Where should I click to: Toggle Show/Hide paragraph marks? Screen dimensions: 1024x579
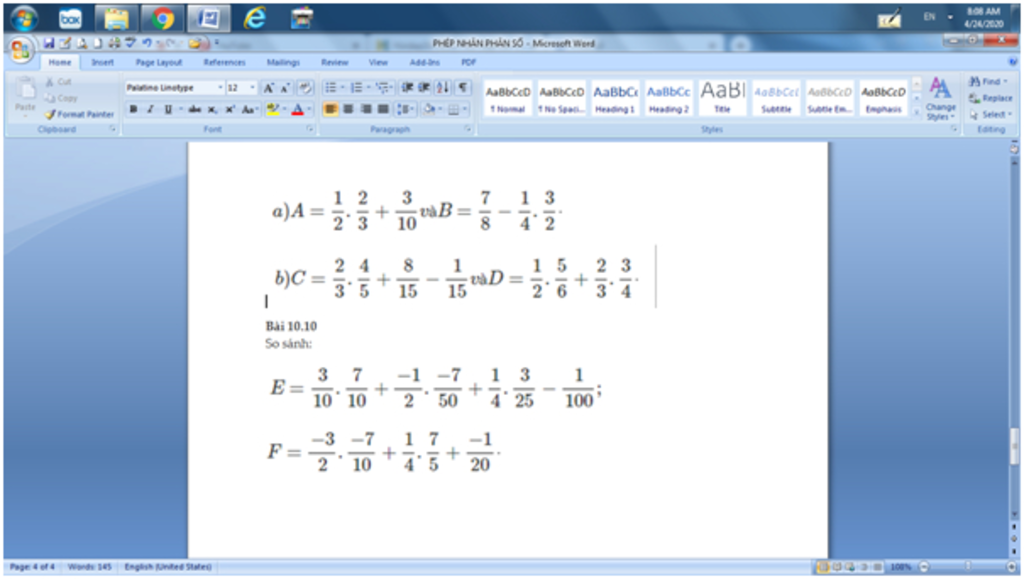click(462, 87)
